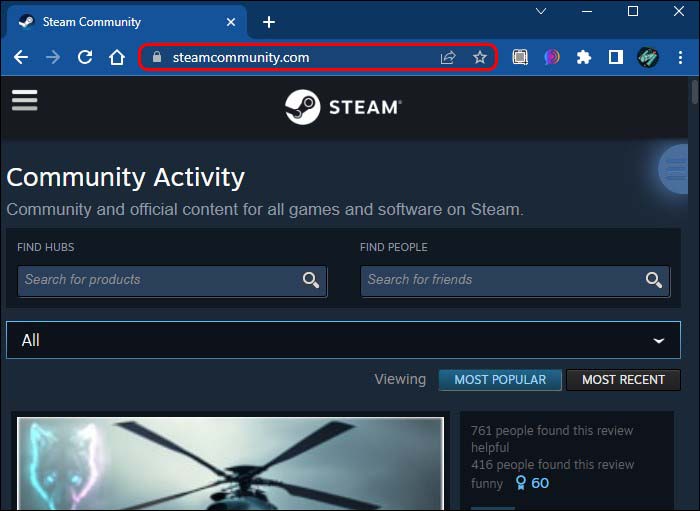Click the FIND PEOPLE label
The image size is (700, 511).
pyautogui.click(x=394, y=247)
